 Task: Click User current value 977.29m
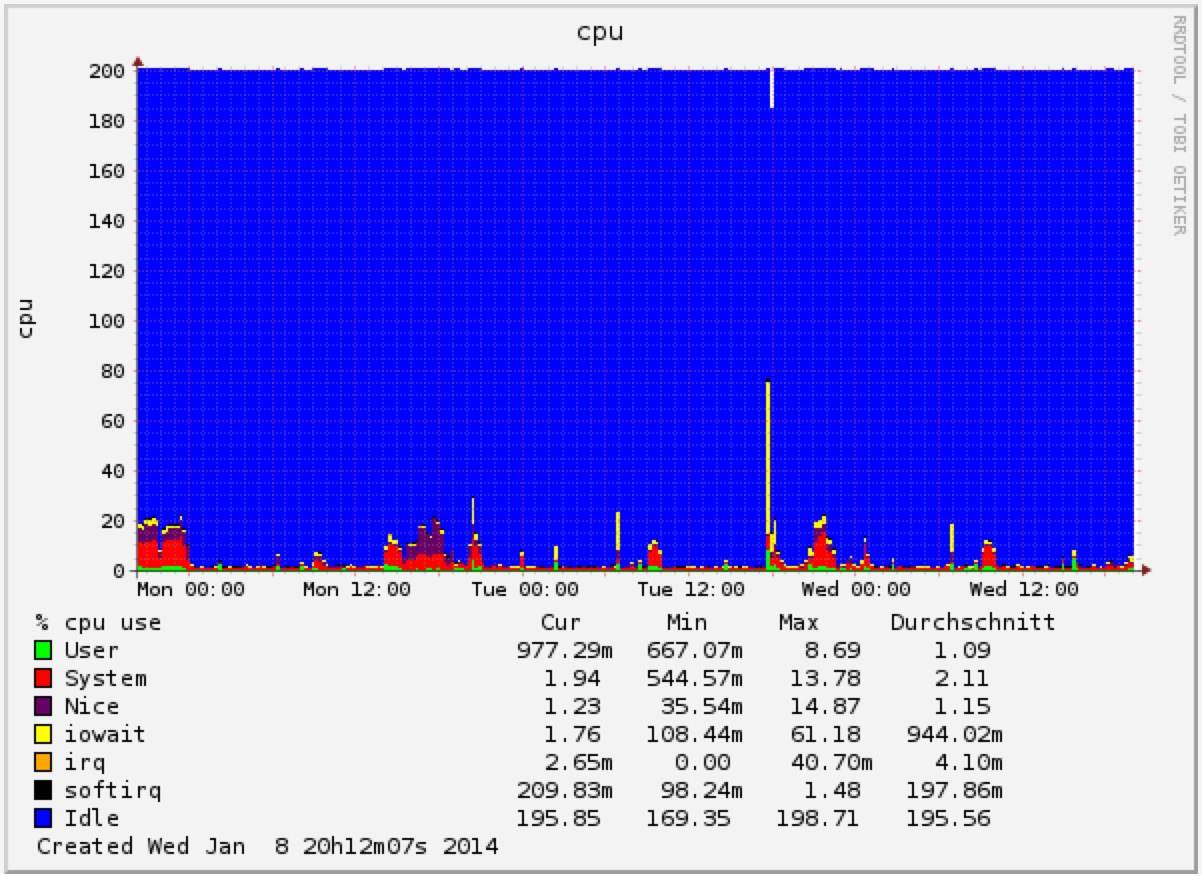565,650
